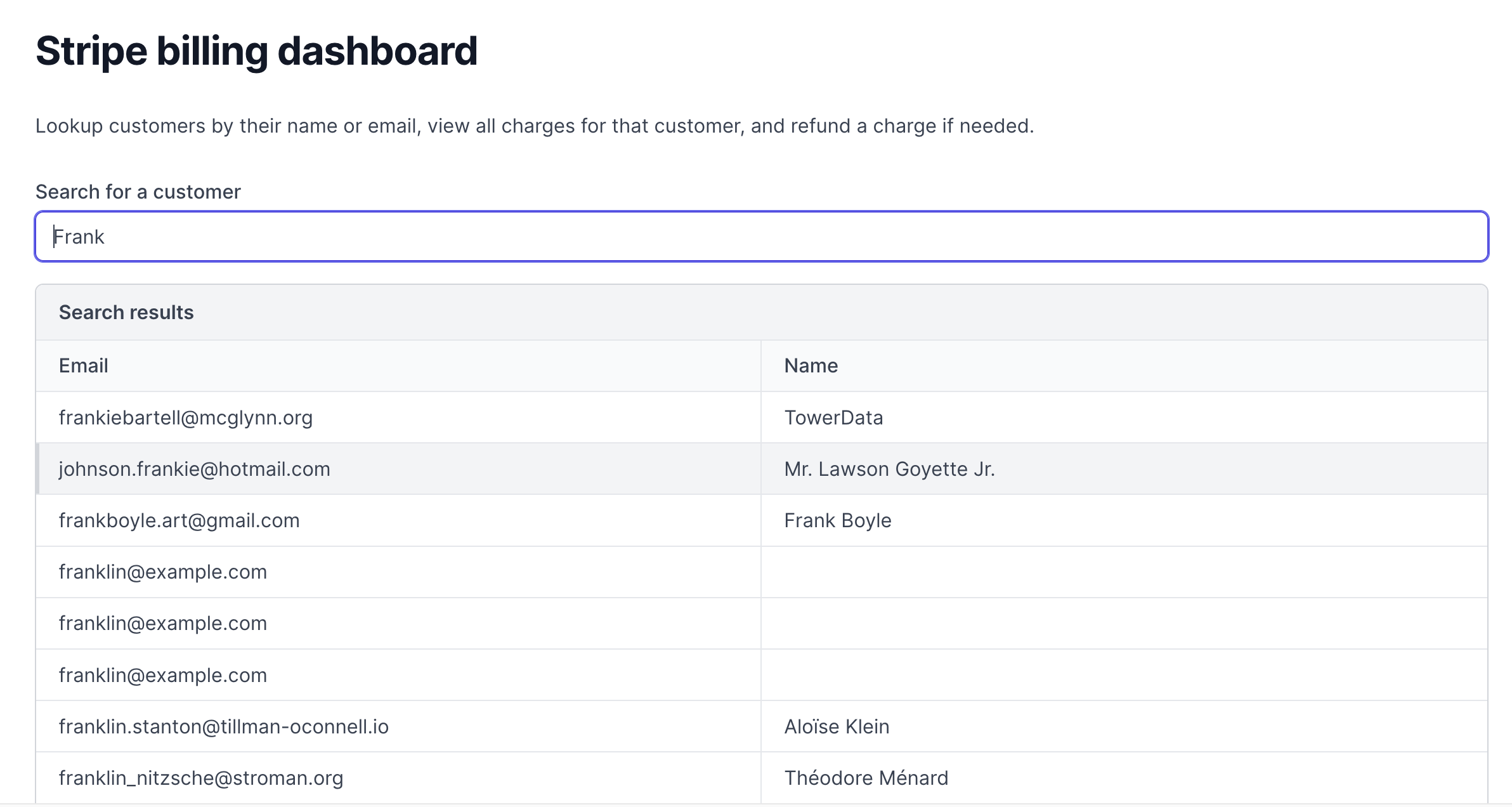Click the Name column header
Viewport: 1512px width, 807px height.
[811, 365]
